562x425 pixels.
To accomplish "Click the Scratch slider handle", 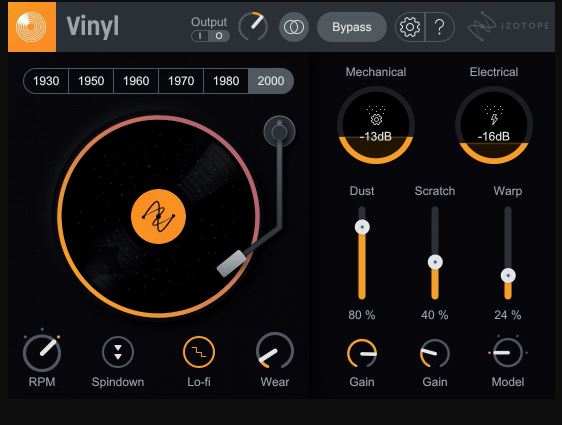I will pyautogui.click(x=435, y=262).
